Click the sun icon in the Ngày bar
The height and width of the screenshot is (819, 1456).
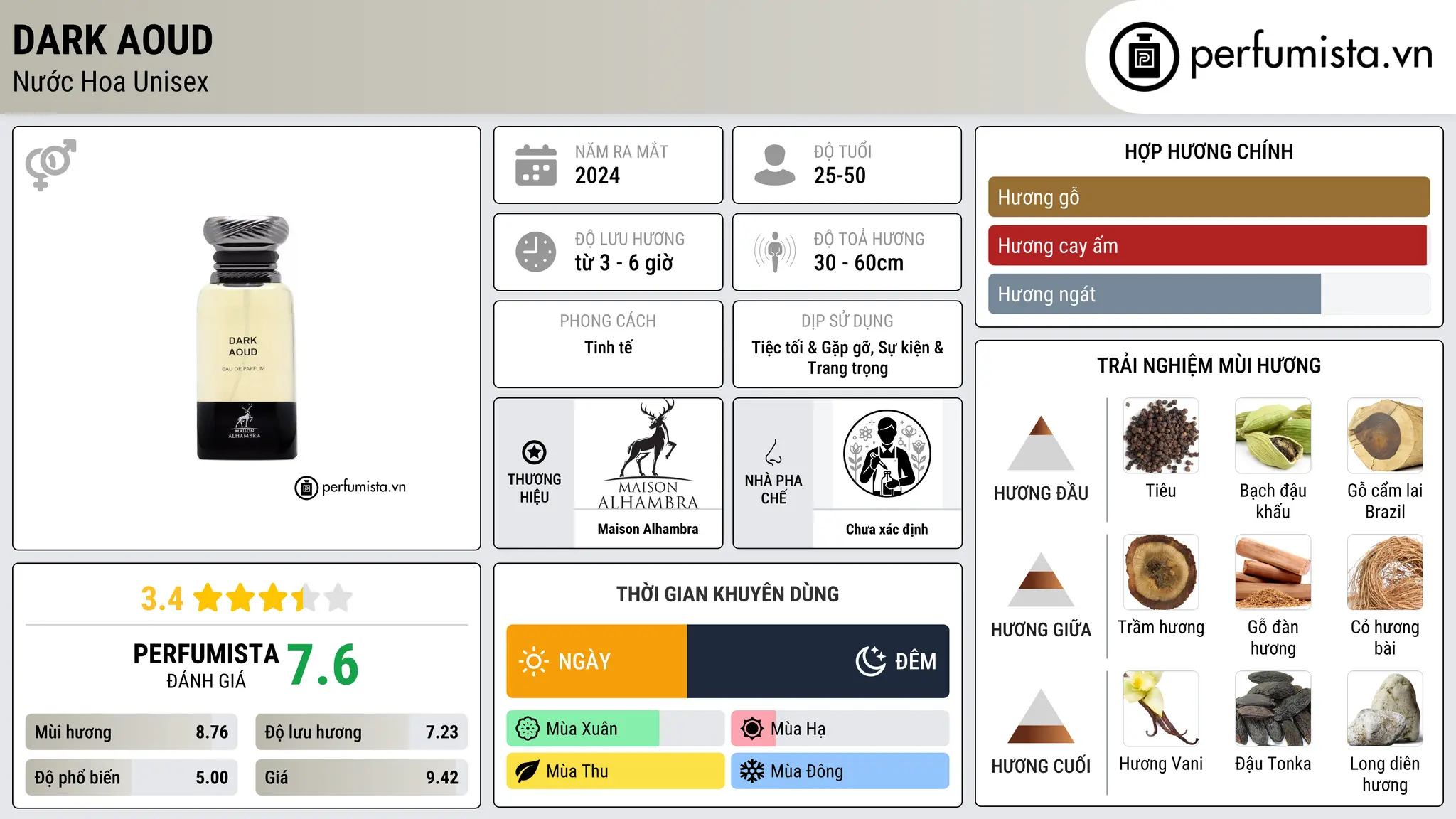click(533, 661)
